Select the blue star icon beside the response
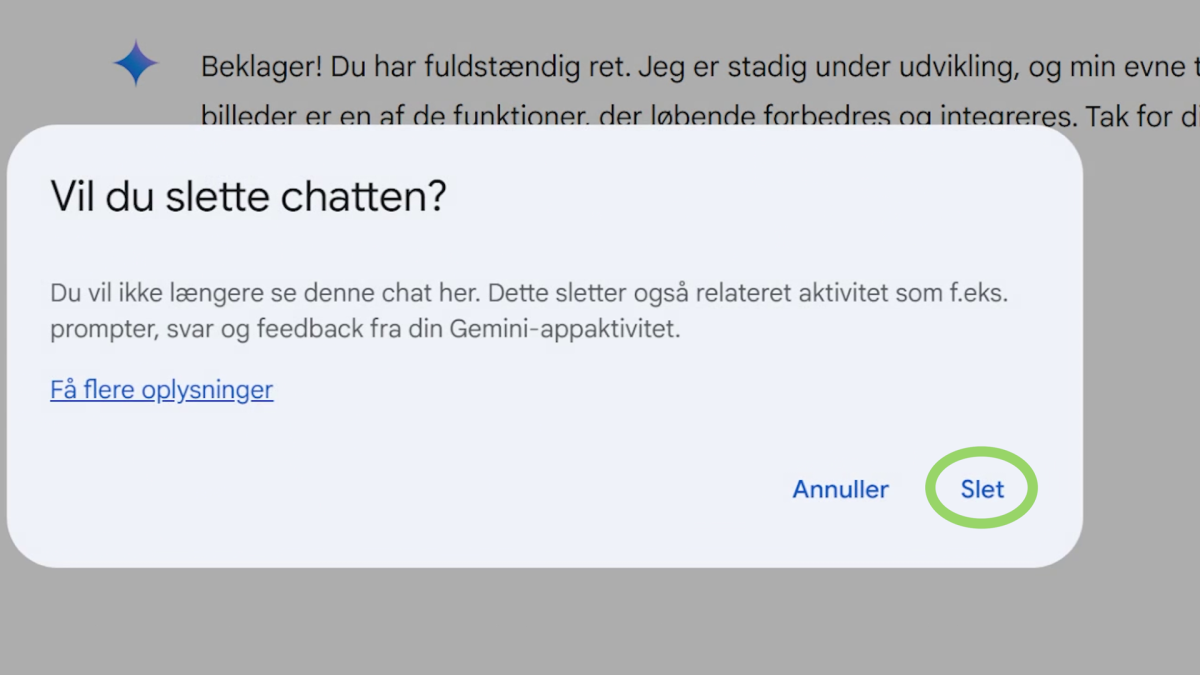 coord(136,63)
